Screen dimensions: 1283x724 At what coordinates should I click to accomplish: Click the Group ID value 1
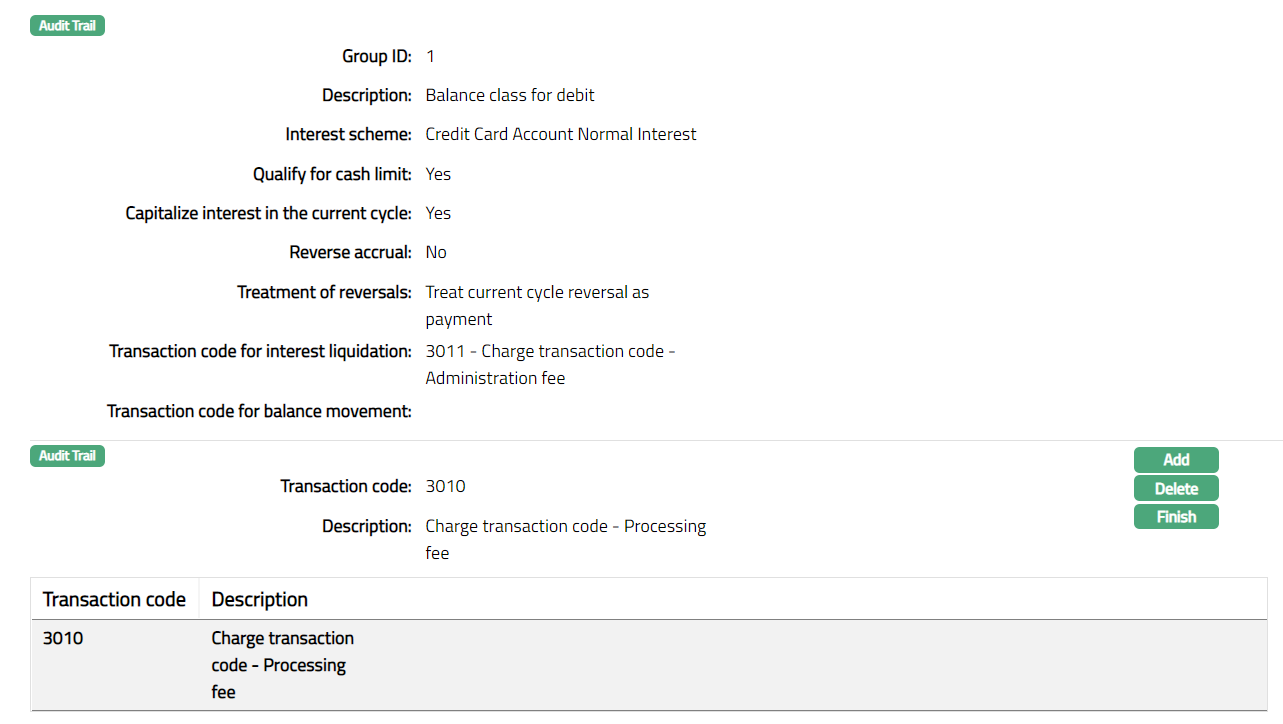coord(430,56)
